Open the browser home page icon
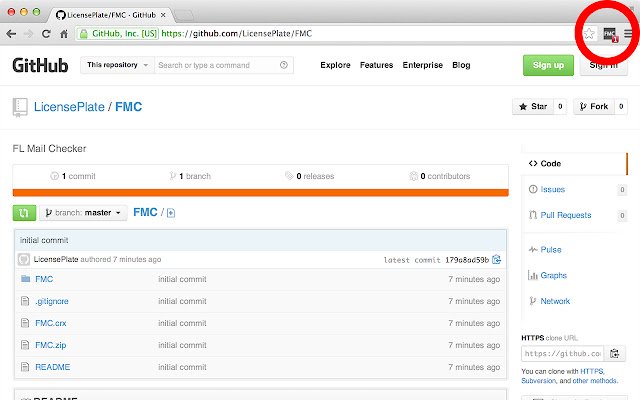 click(64, 34)
